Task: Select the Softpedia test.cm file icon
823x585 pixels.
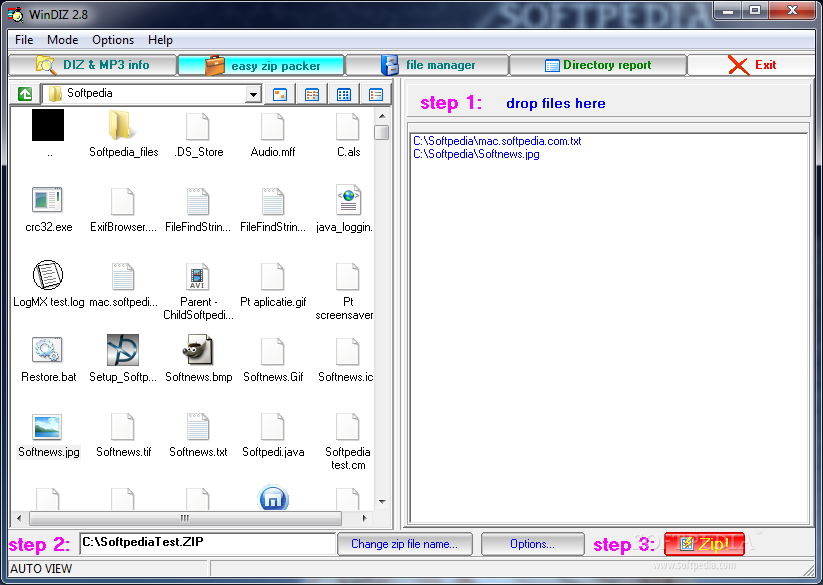Action: 347,427
